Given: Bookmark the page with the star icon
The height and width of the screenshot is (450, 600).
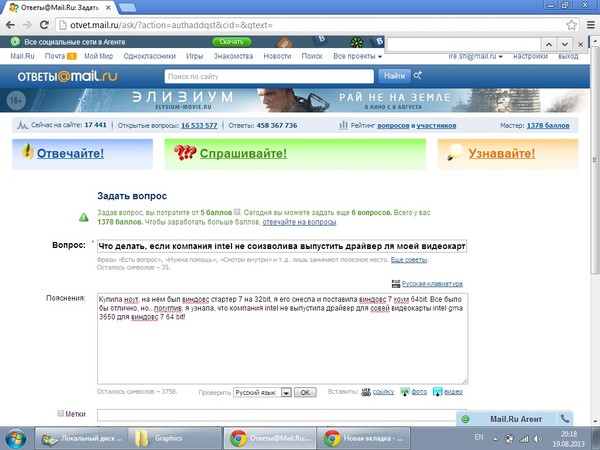Looking at the screenshot, I should pyautogui.click(x=571, y=25).
